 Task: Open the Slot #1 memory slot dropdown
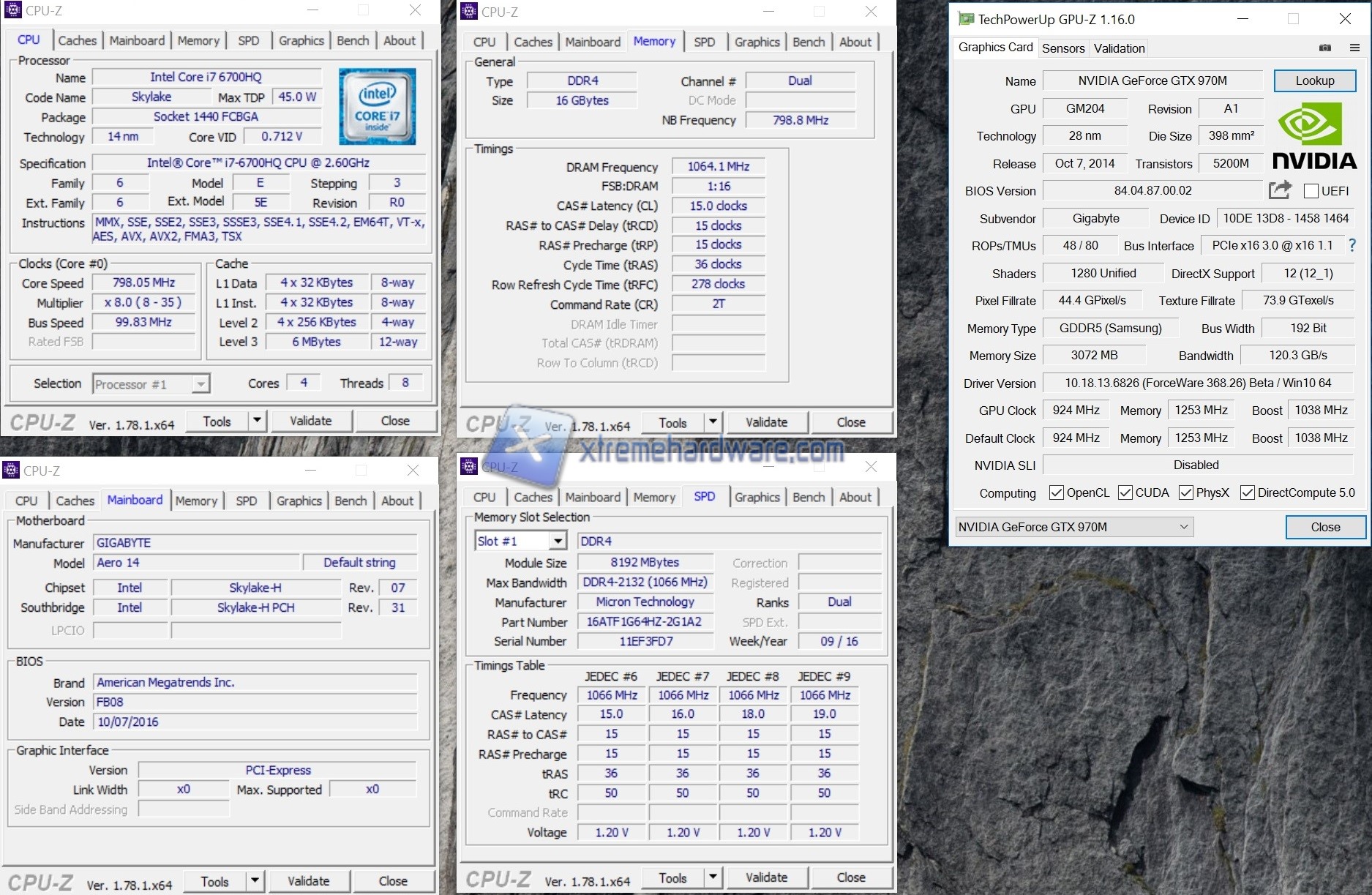pos(558,541)
